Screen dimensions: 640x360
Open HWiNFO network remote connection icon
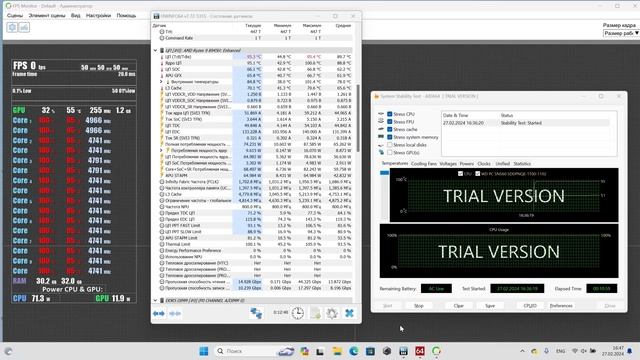coord(256,313)
